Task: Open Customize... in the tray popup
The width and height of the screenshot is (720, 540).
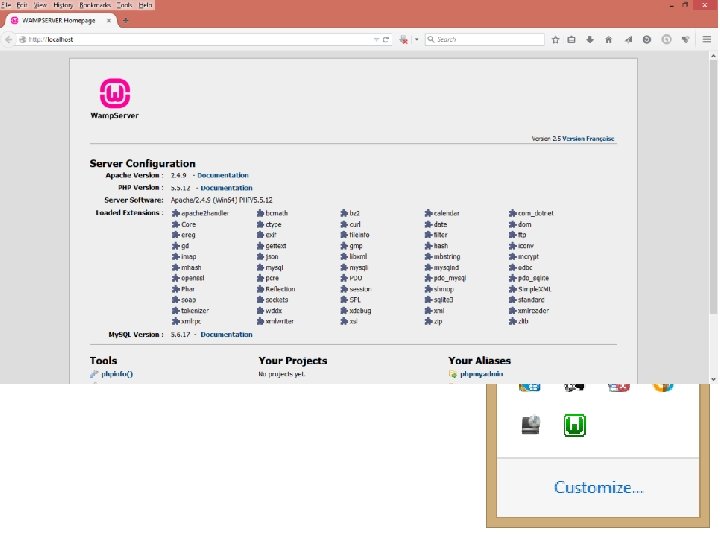Action: pyautogui.click(x=598, y=487)
